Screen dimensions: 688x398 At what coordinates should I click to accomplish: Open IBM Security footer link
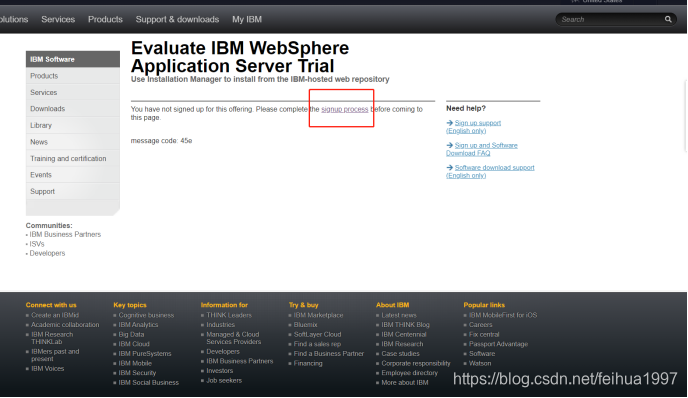[137, 373]
